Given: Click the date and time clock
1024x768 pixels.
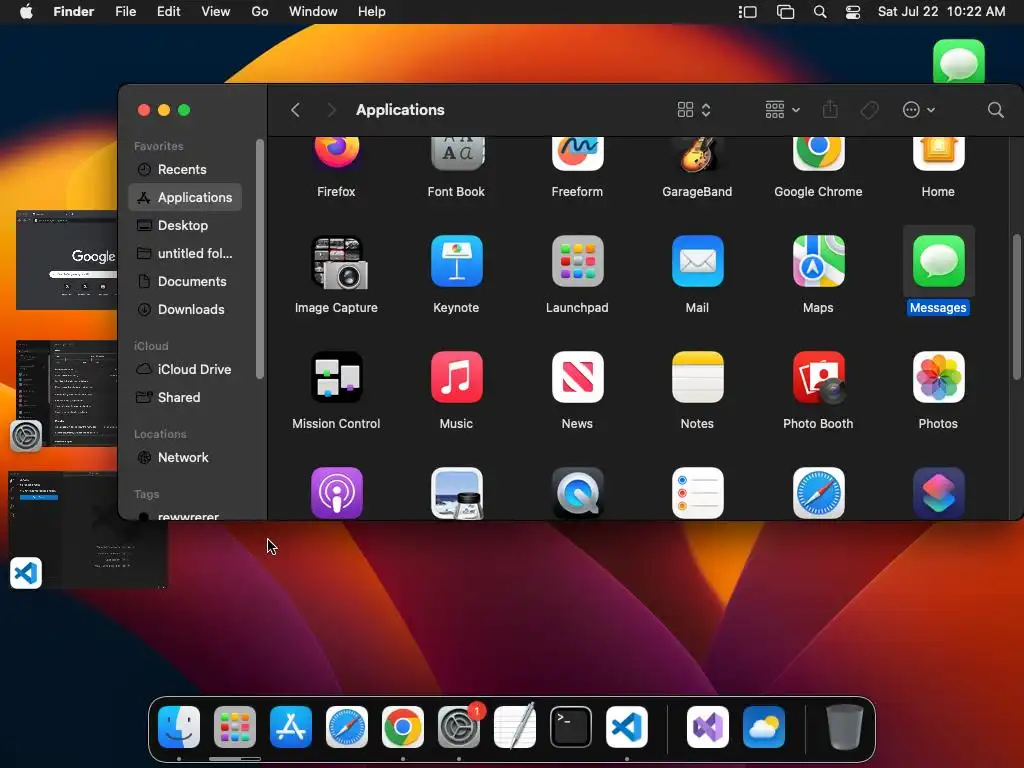Looking at the screenshot, I should point(941,12).
